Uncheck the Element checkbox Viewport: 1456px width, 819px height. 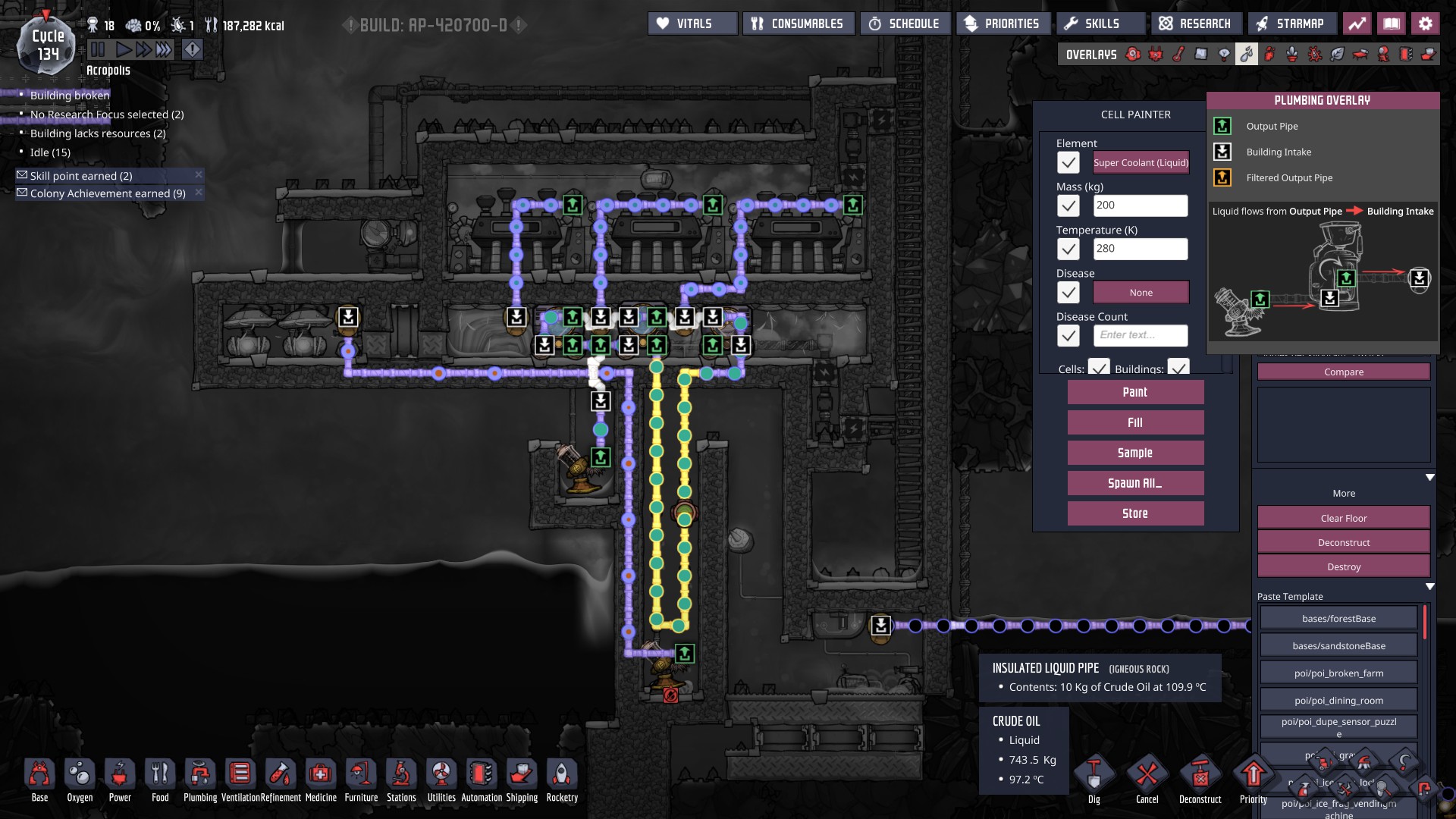coord(1068,162)
